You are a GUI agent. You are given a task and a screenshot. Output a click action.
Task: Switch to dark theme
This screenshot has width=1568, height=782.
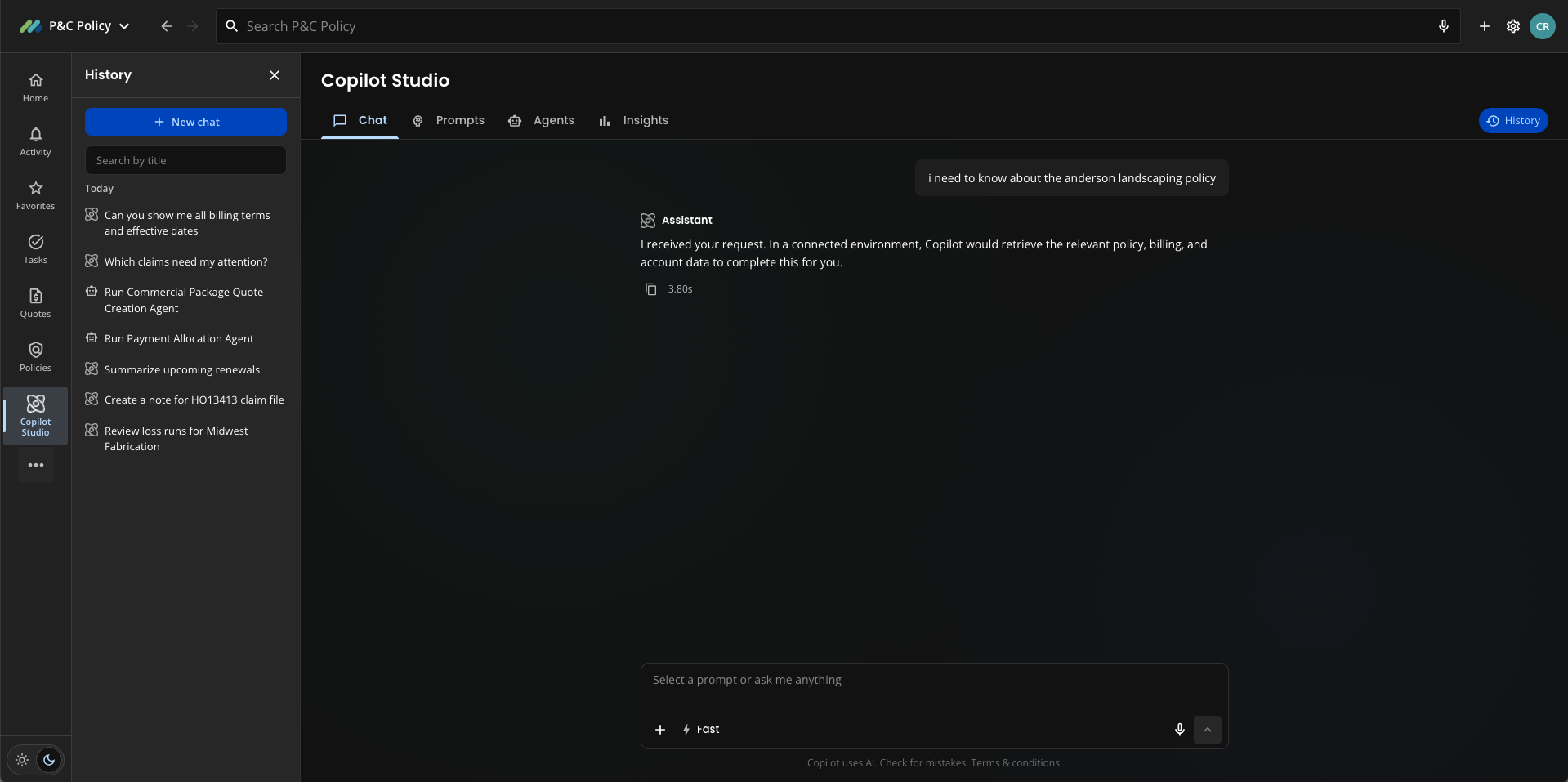pos(49,760)
